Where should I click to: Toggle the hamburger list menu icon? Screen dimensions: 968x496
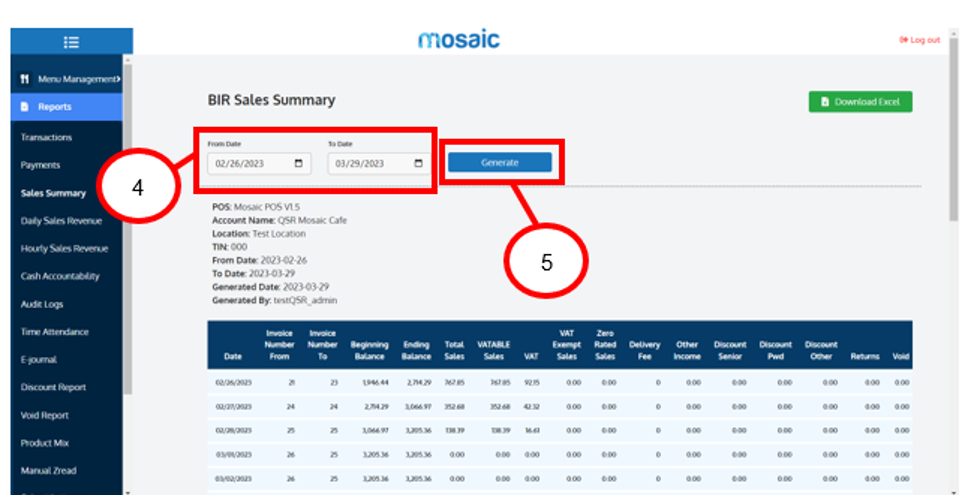(x=71, y=42)
